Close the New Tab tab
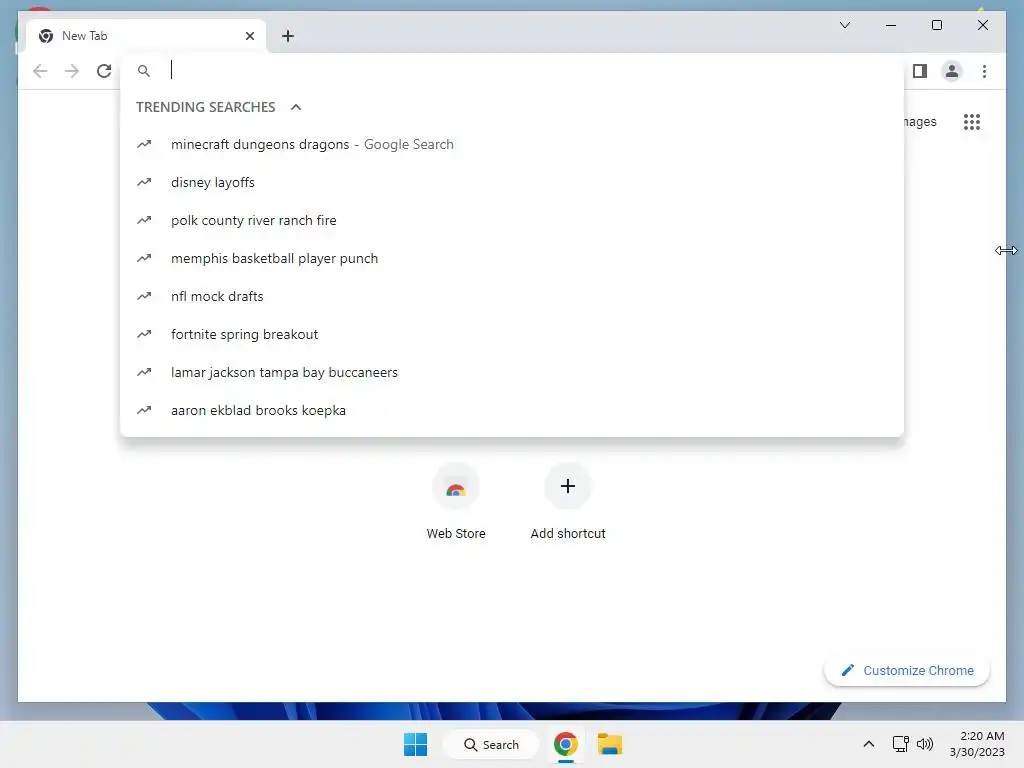 tap(249, 36)
